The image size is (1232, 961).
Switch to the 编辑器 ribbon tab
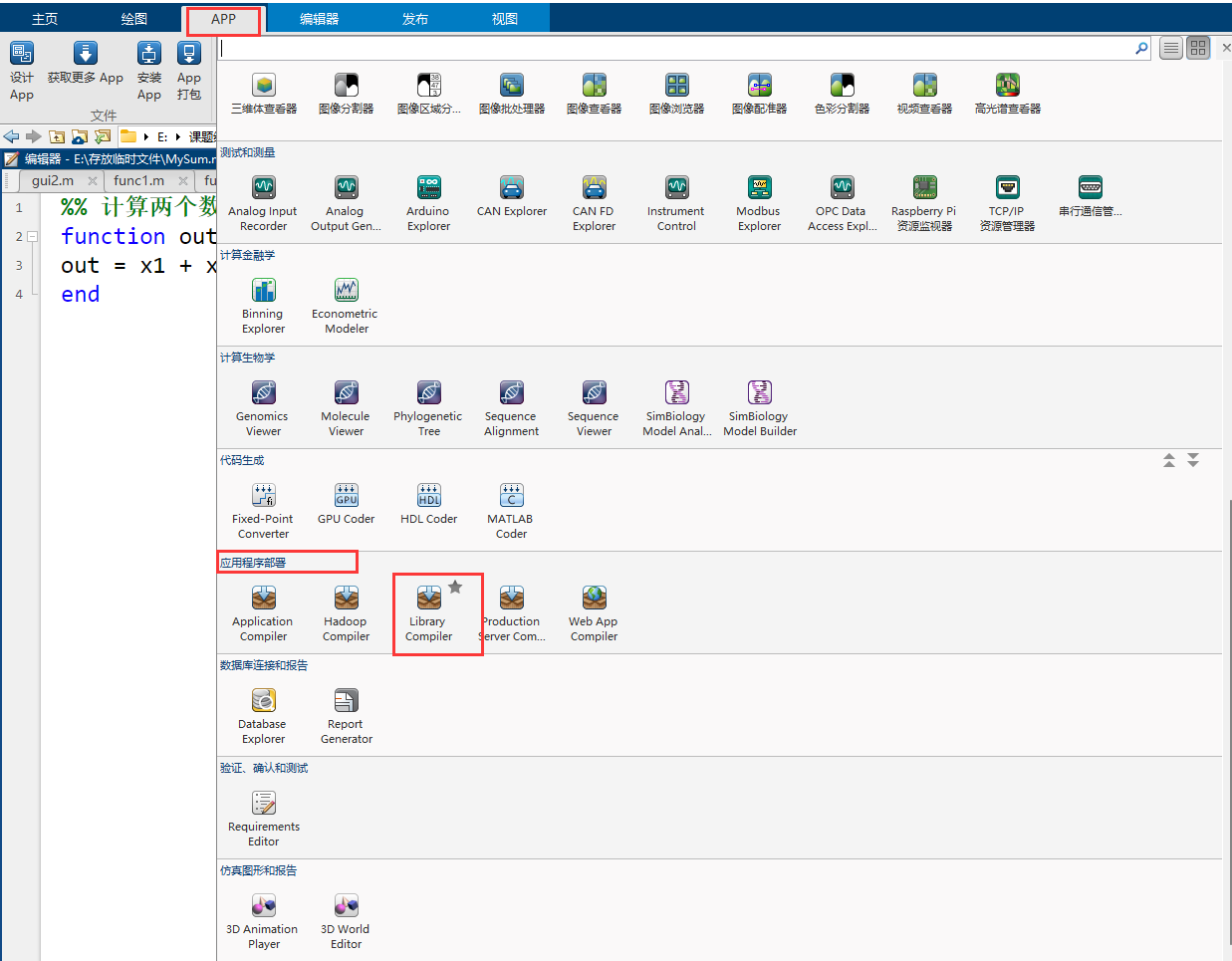coord(320,19)
